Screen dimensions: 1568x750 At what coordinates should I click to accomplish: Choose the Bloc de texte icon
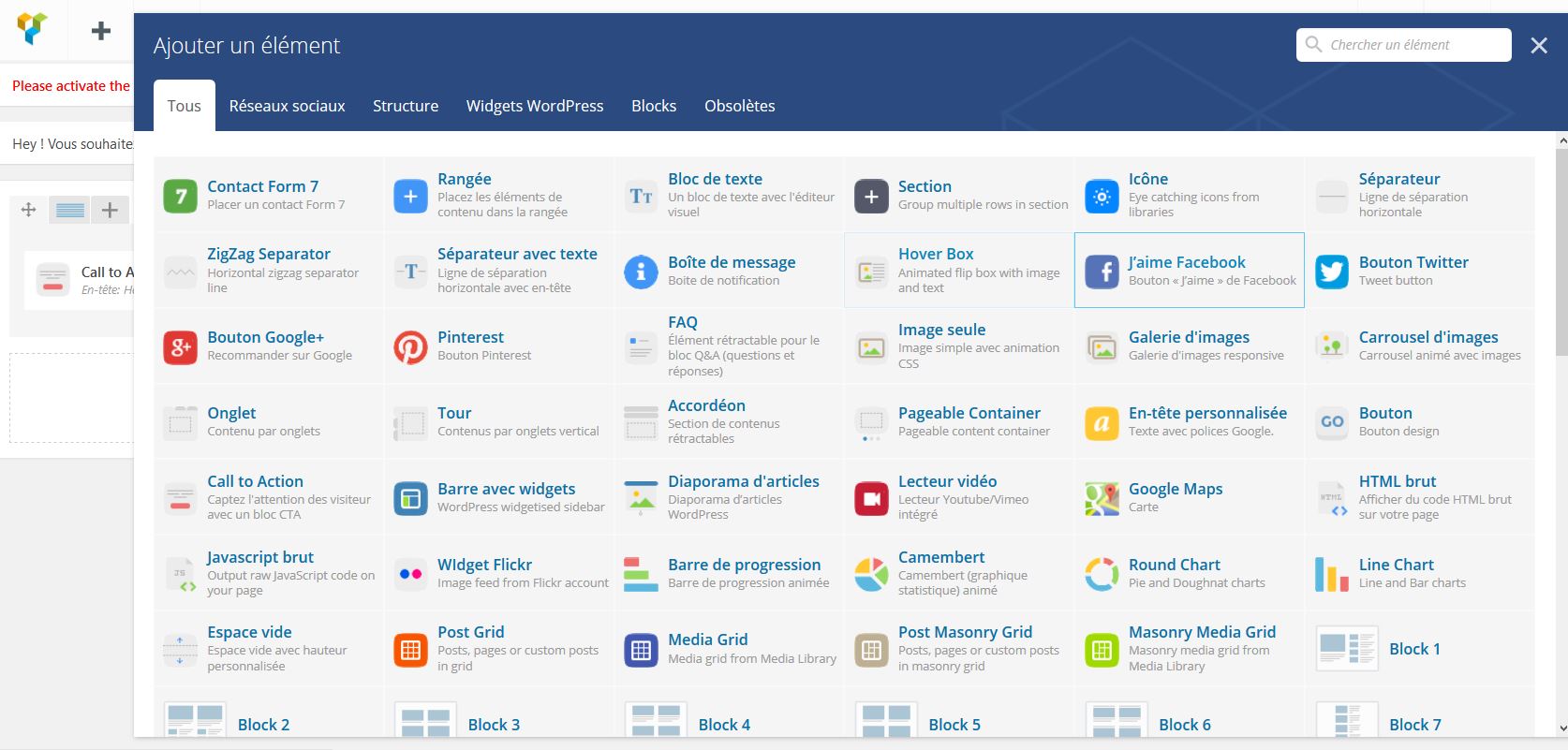click(641, 196)
